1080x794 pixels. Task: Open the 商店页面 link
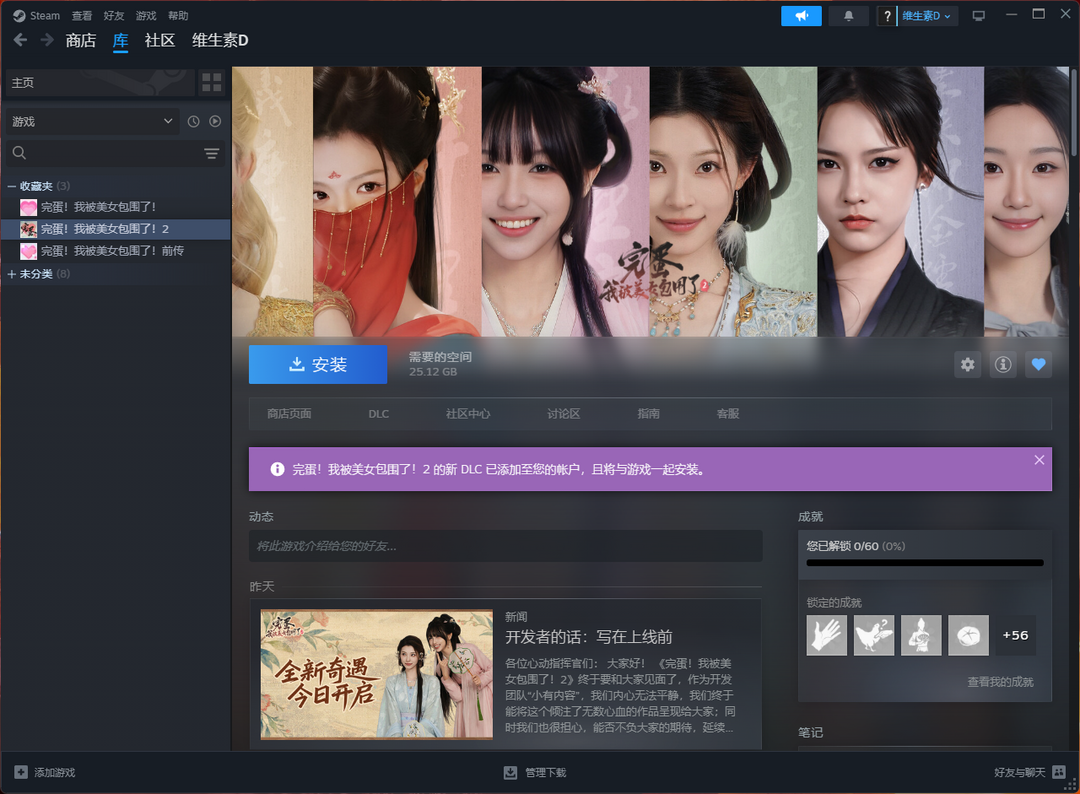click(289, 414)
